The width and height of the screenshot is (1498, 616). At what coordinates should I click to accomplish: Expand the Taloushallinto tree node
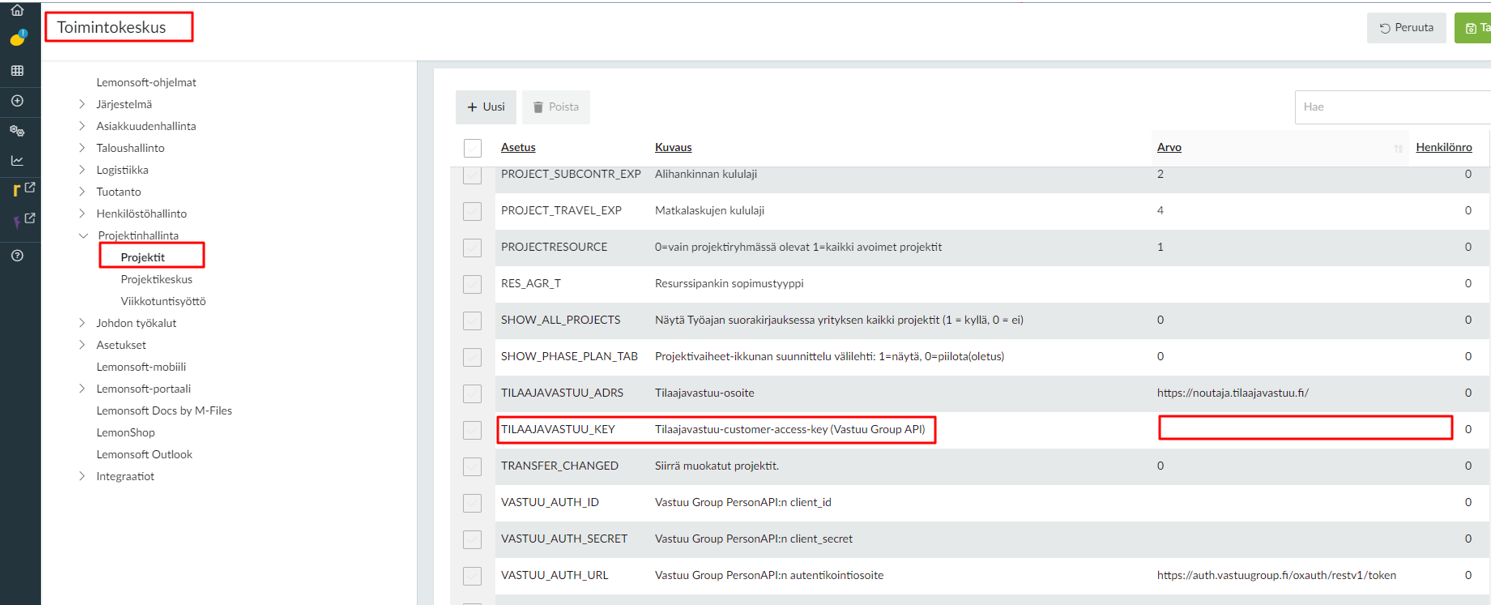pos(82,148)
